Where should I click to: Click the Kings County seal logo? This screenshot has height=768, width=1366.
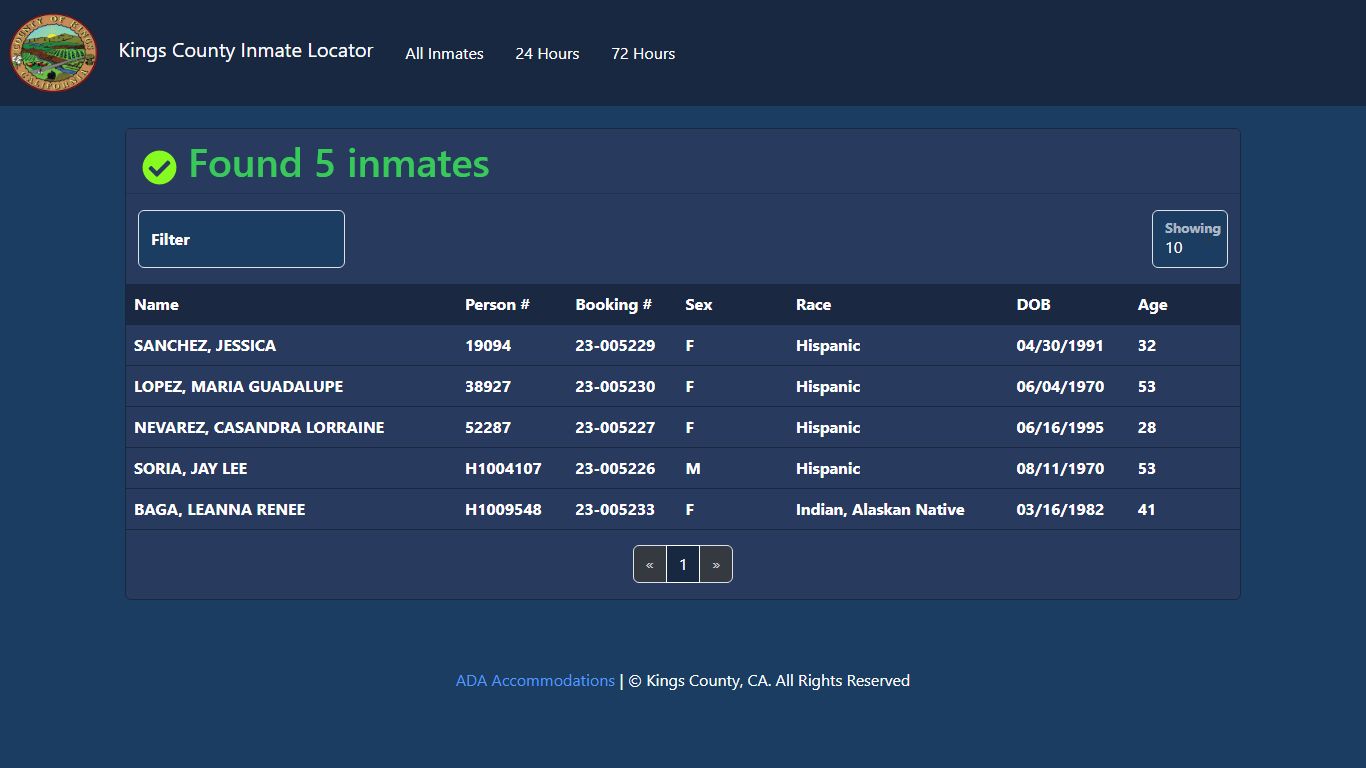click(54, 53)
